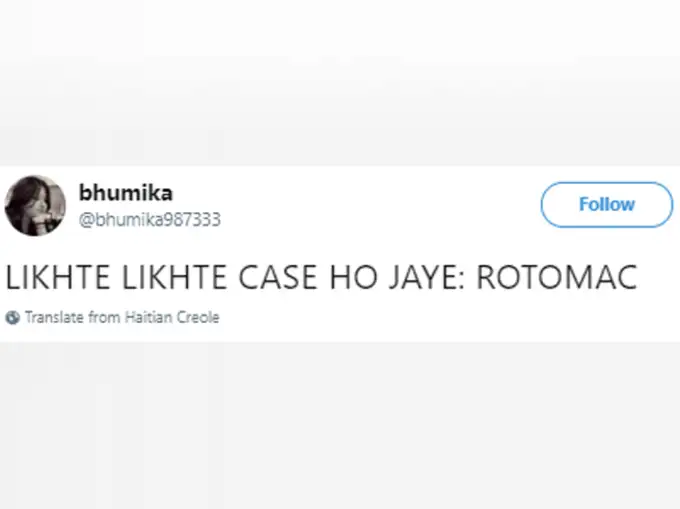The width and height of the screenshot is (680, 509).
Task: Click the blue outline border of the Follow button
Action: pyautogui.click(x=607, y=183)
